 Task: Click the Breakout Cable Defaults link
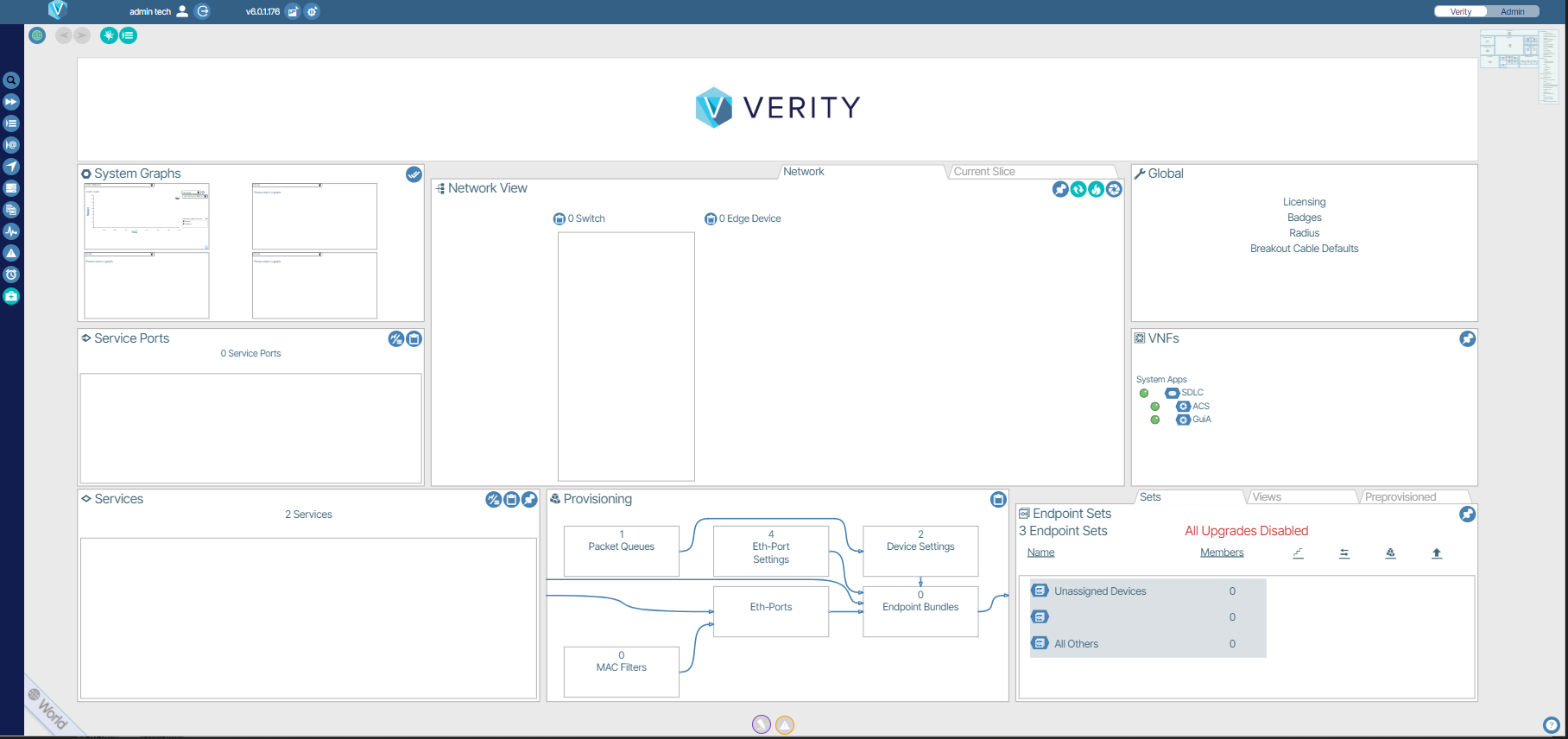click(x=1304, y=249)
